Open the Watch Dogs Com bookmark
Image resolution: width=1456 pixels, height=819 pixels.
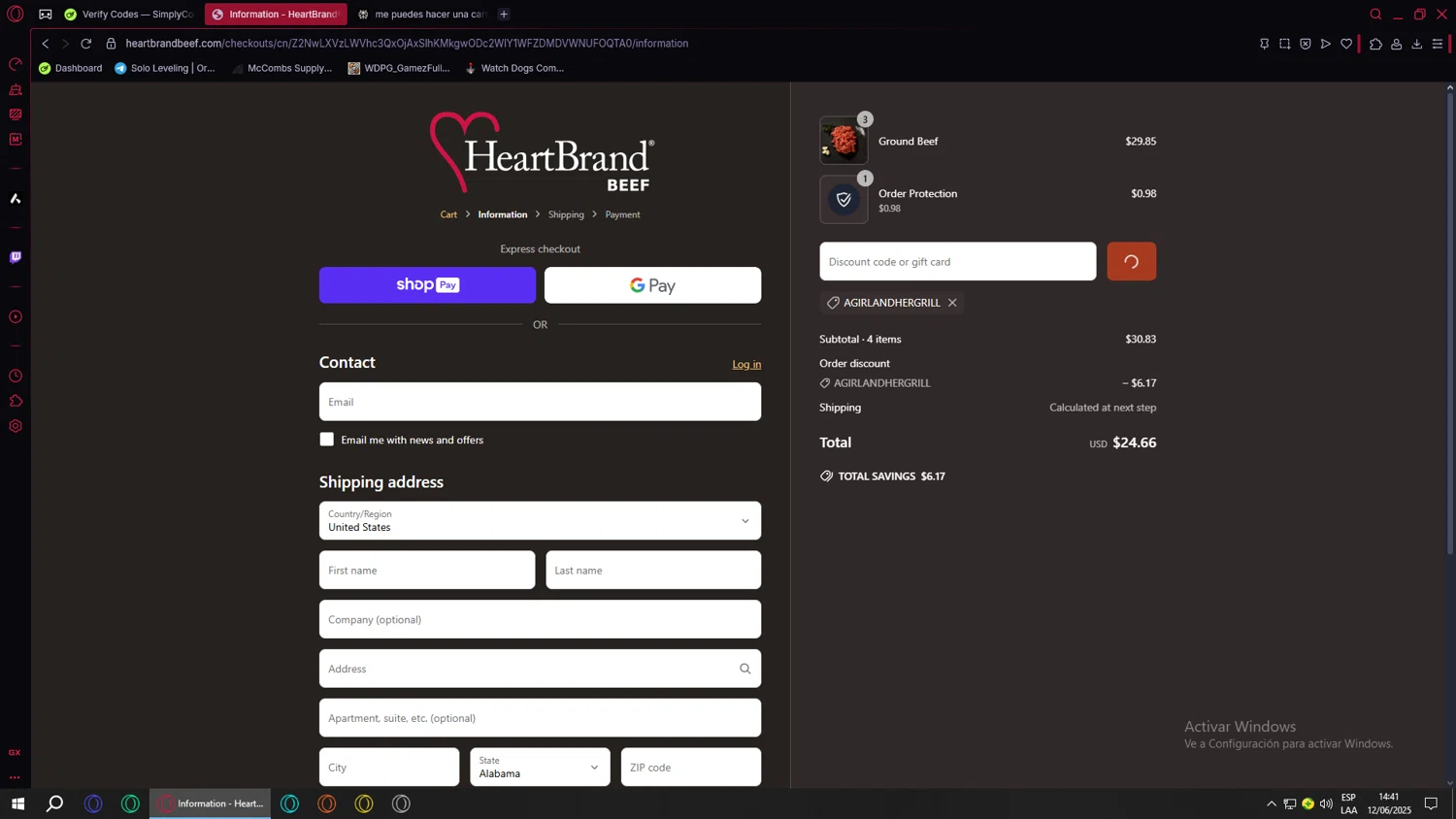514,68
